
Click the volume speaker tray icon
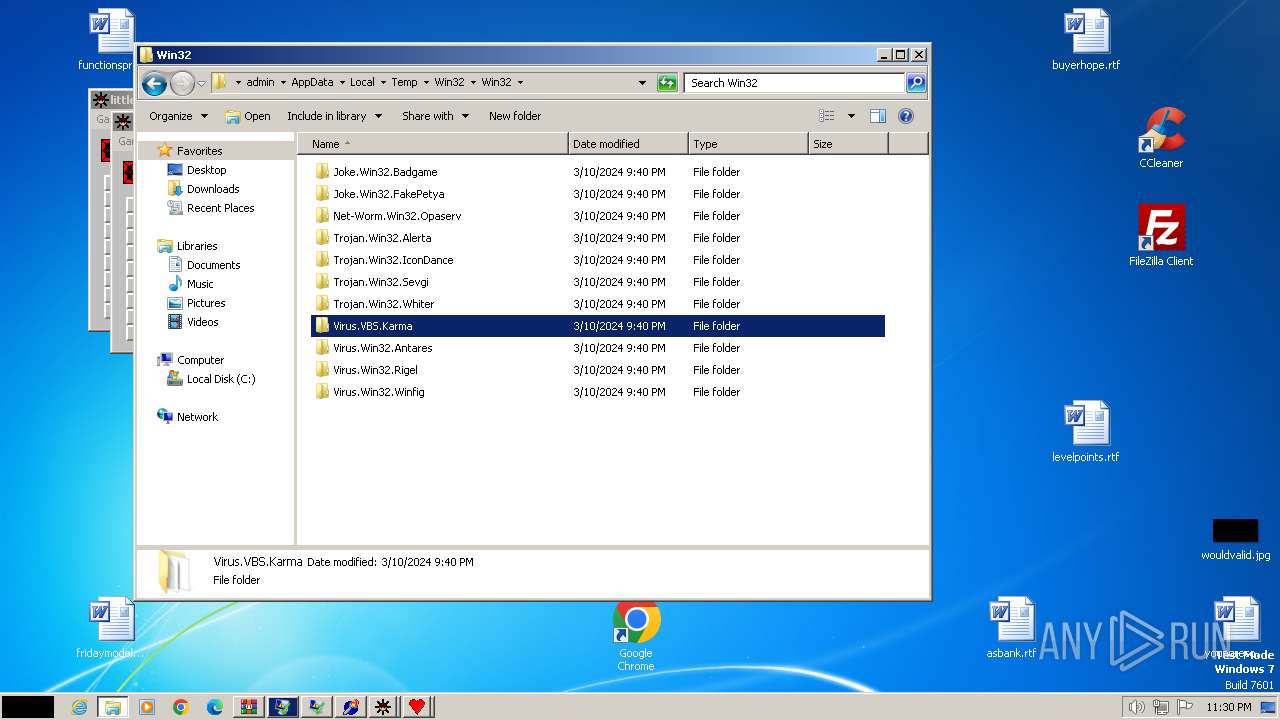(x=1136, y=707)
